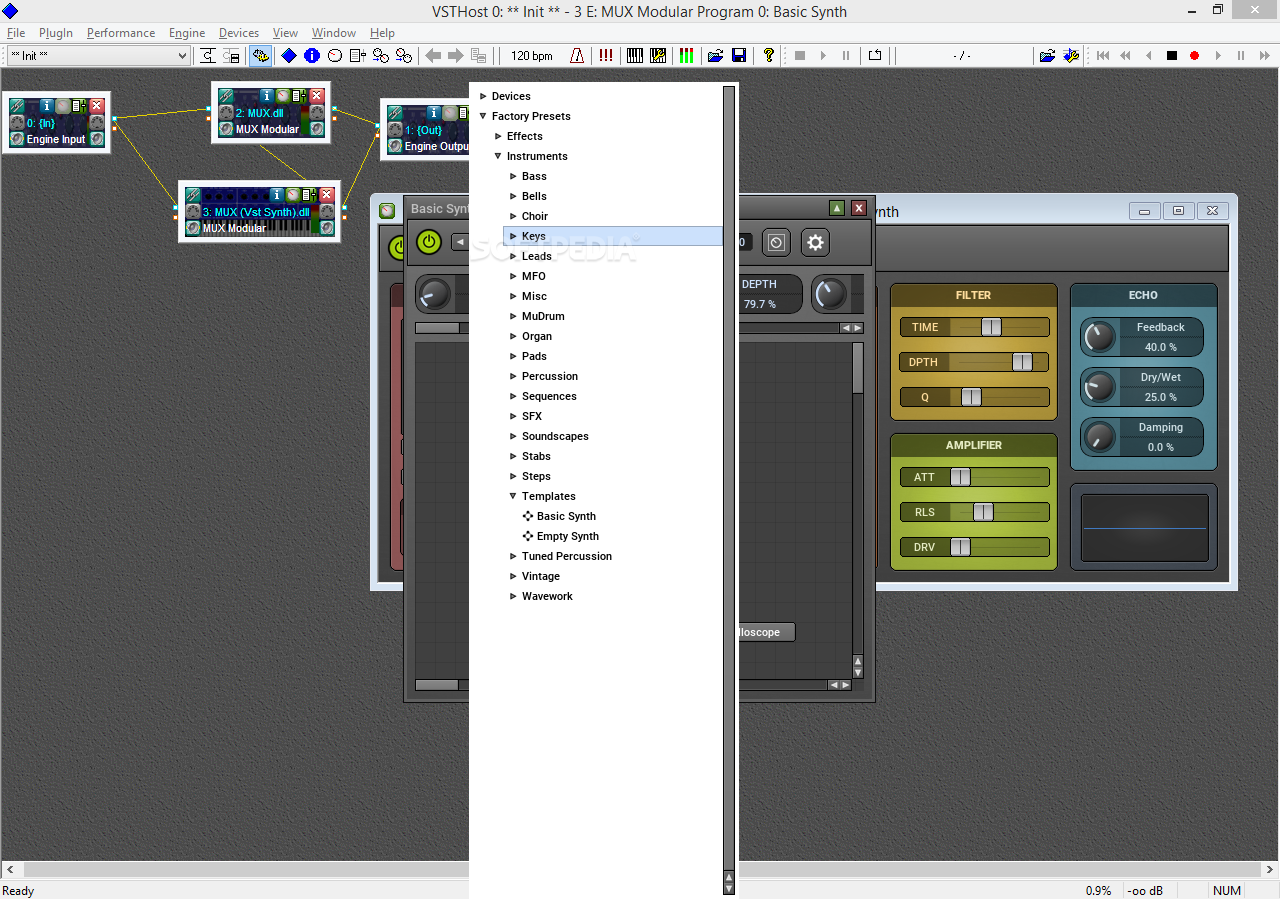Click the red record button in the transport
Screen dimensions: 1280x899
[x=1194, y=56]
